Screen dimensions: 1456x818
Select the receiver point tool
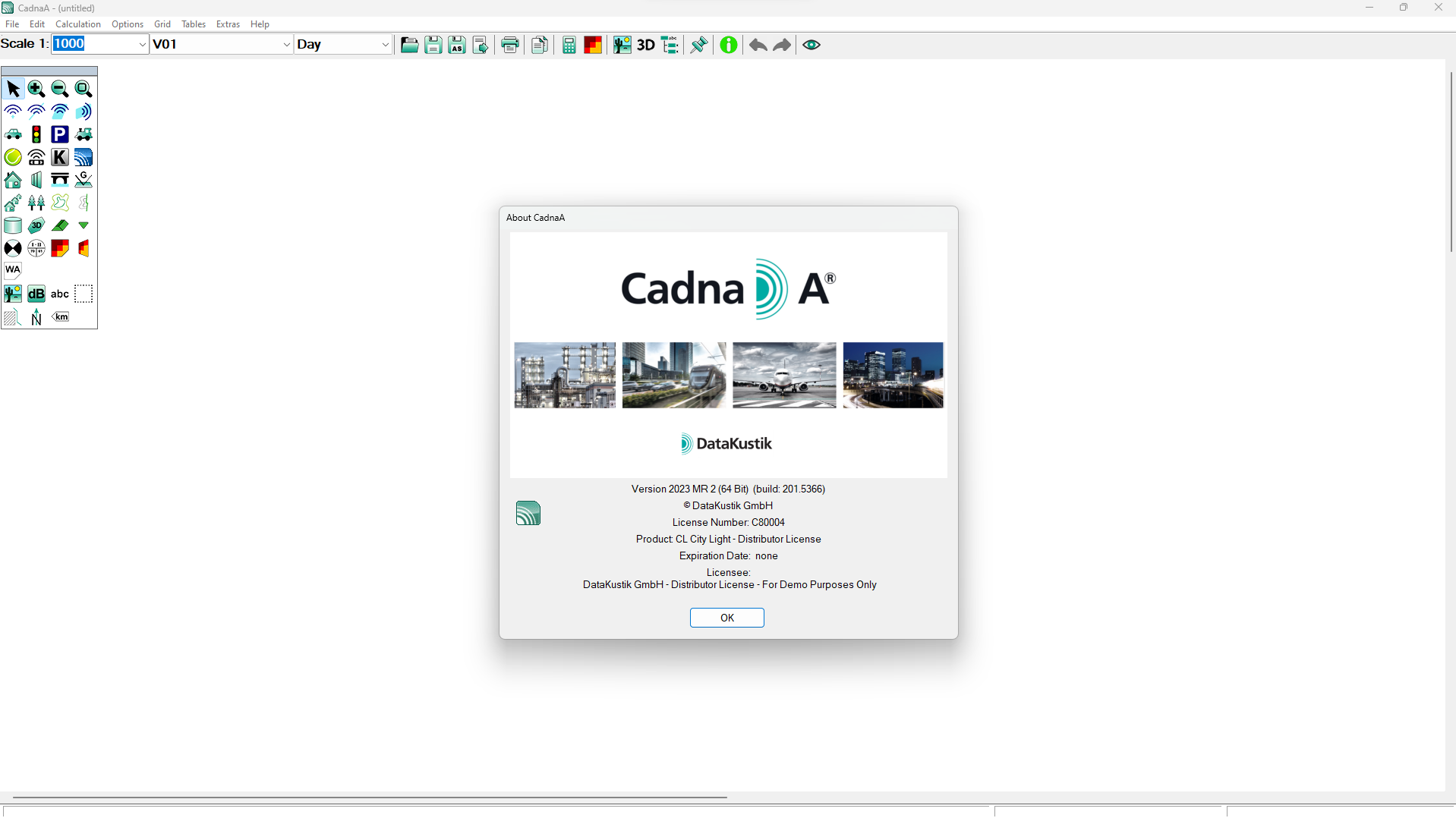click(13, 248)
